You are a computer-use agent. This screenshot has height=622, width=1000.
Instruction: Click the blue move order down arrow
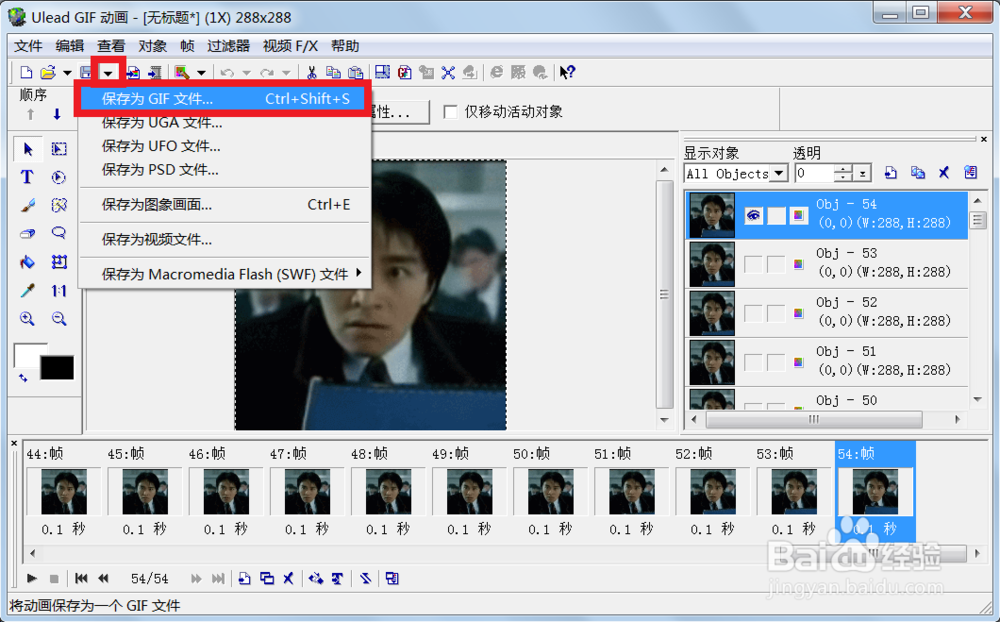pos(57,114)
